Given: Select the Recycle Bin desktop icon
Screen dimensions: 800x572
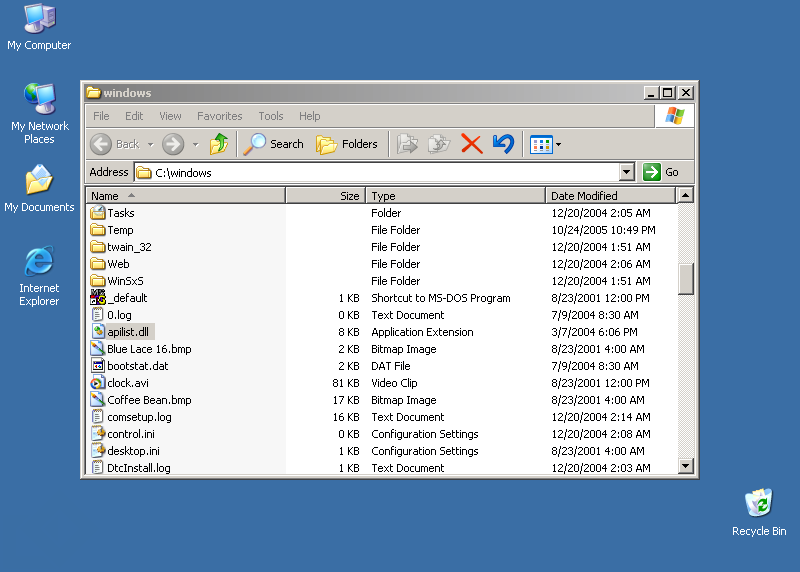Looking at the screenshot, I should pyautogui.click(x=759, y=512).
